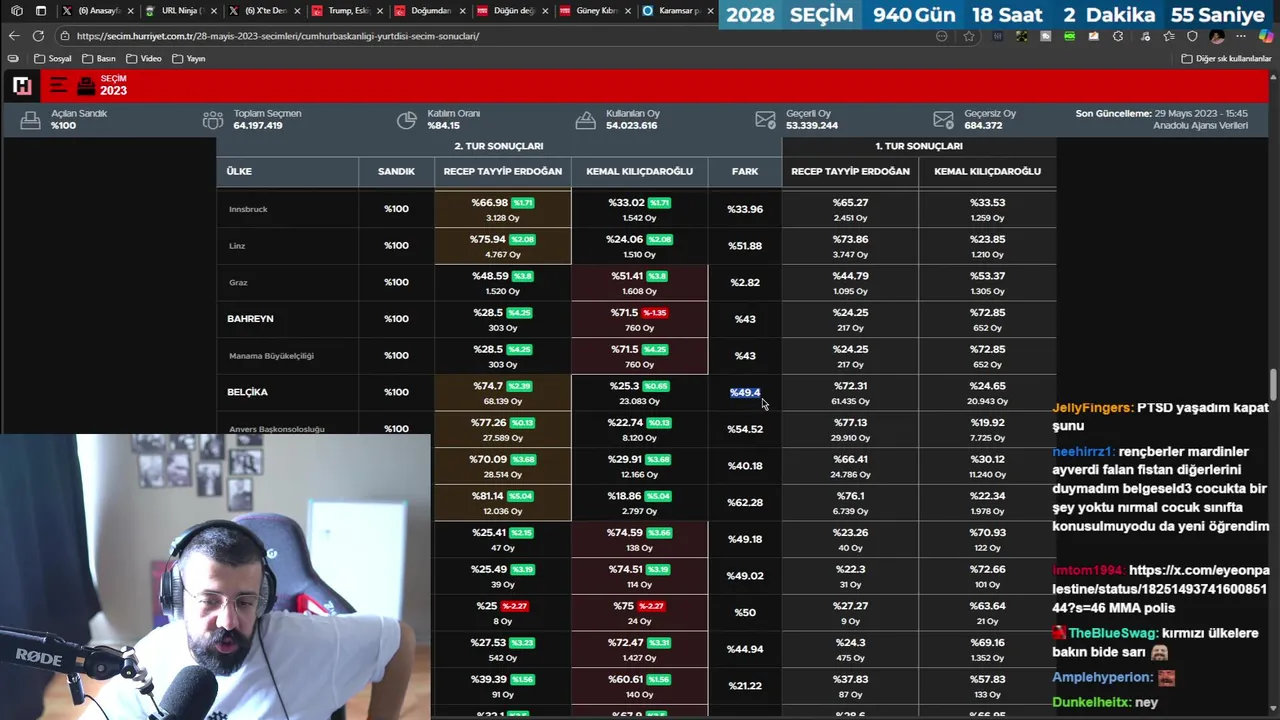Click the %54.52 difference value
The image size is (1280, 720).
point(745,429)
